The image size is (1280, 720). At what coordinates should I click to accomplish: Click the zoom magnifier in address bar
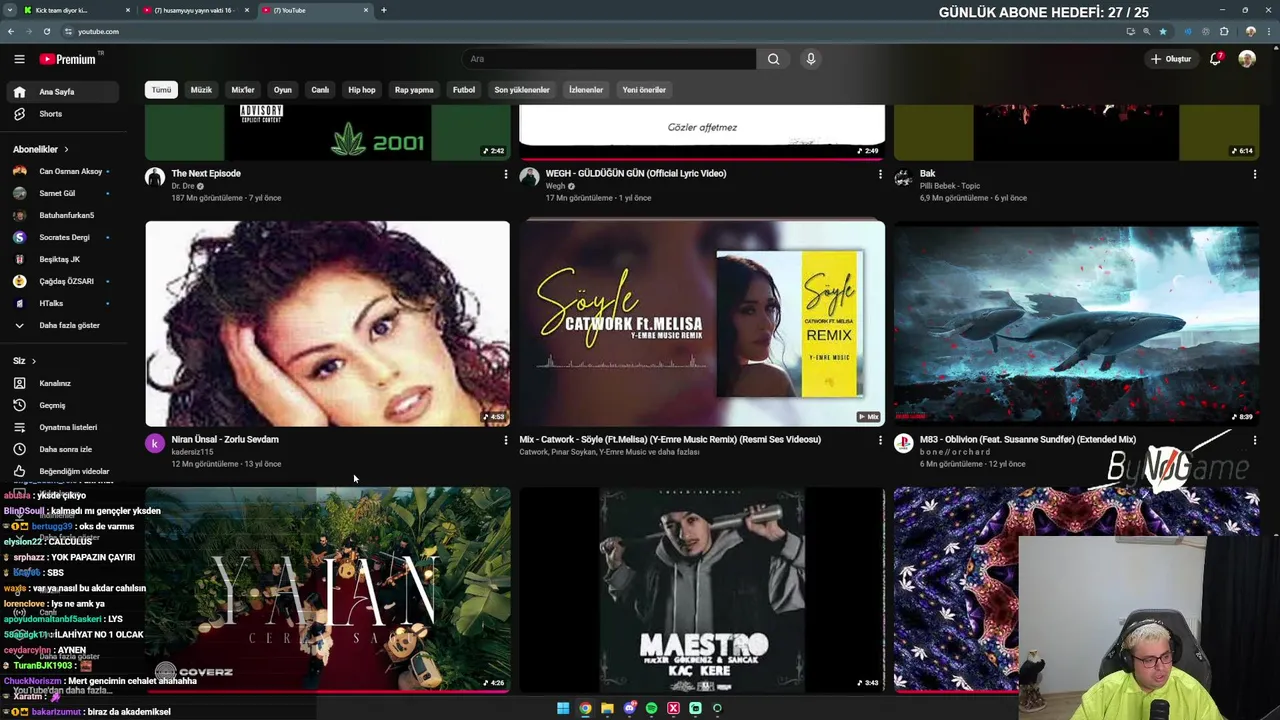(1146, 31)
